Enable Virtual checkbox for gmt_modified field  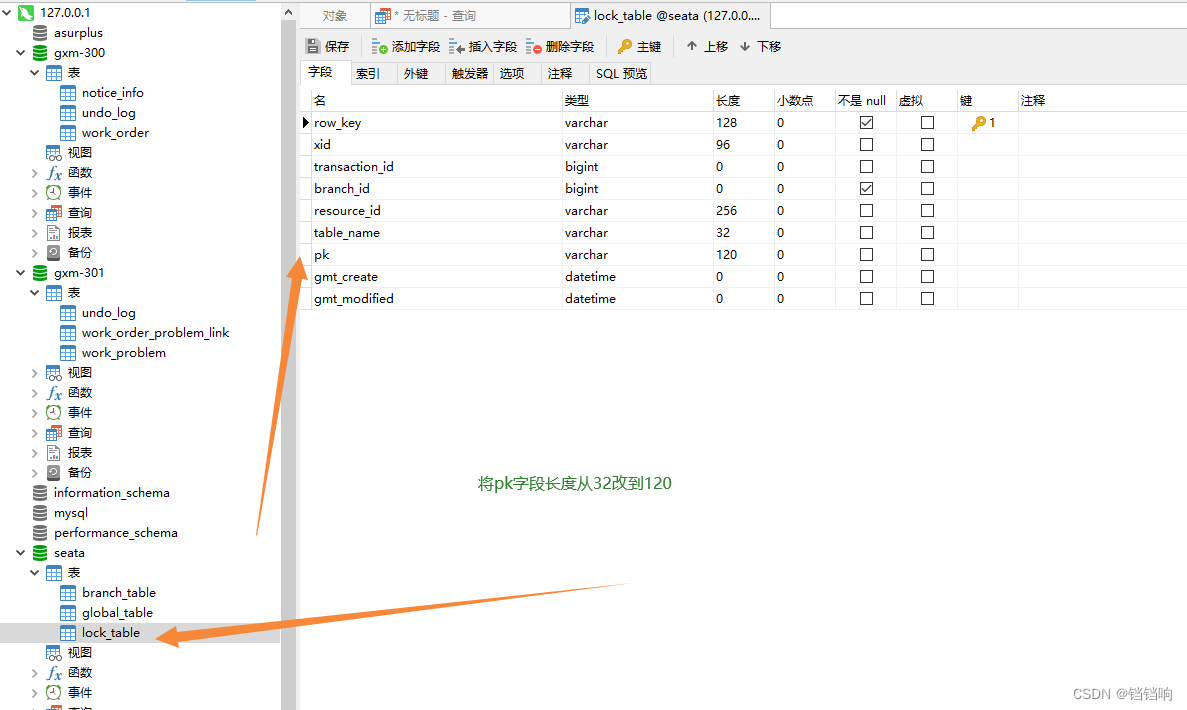[927, 299]
